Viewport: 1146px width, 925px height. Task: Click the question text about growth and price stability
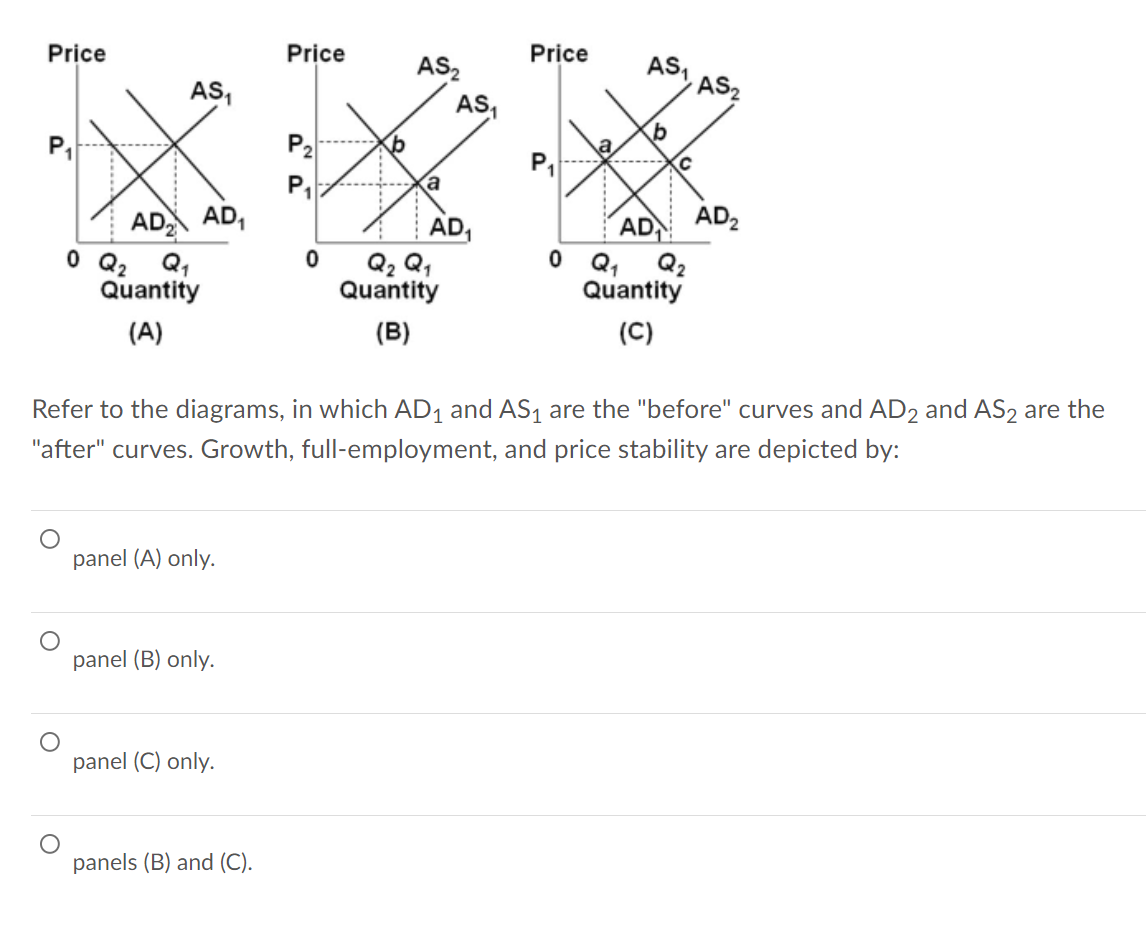pyautogui.click(x=568, y=428)
